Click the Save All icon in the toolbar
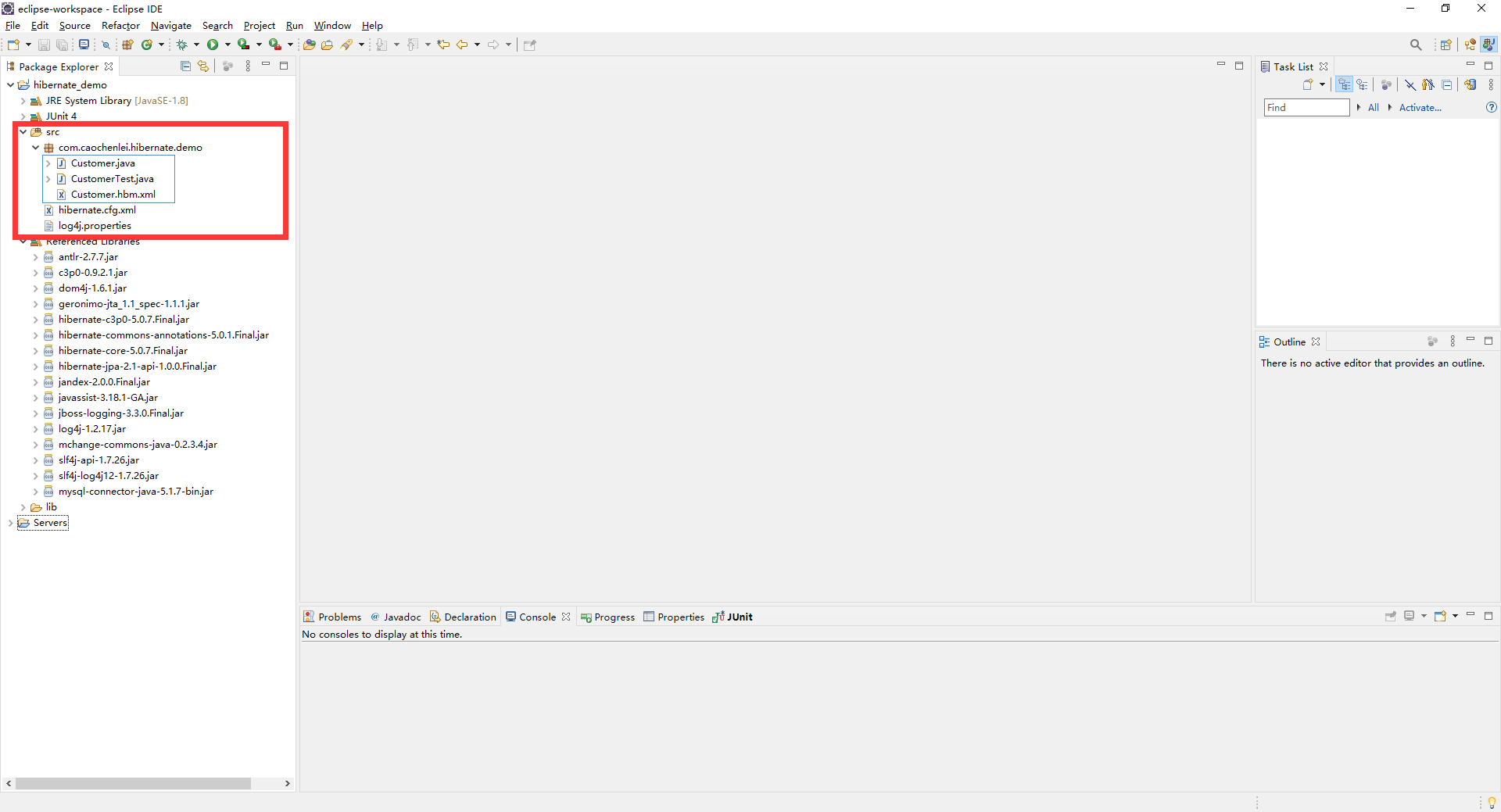 point(62,45)
